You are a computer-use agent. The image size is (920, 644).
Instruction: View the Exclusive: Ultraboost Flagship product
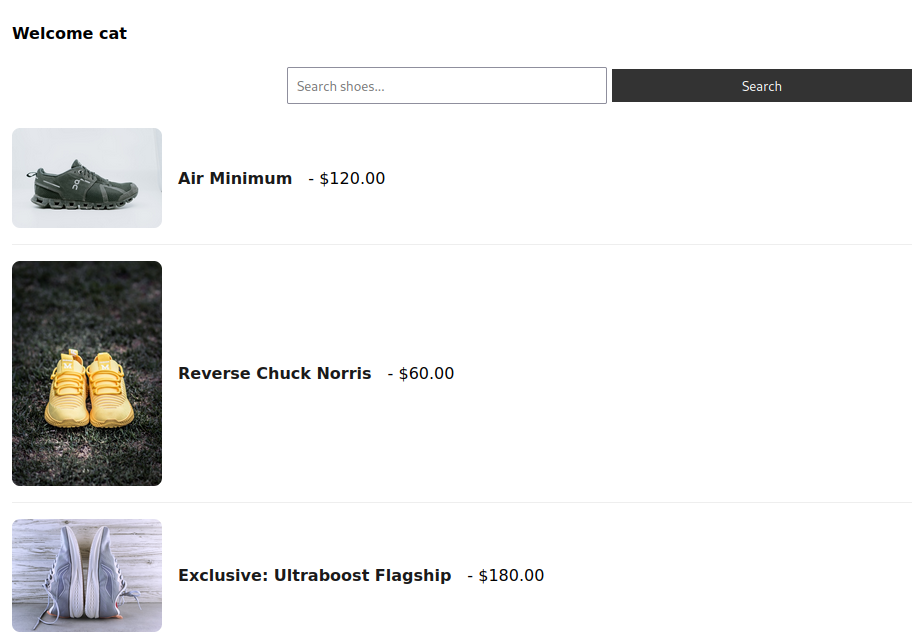(314, 575)
